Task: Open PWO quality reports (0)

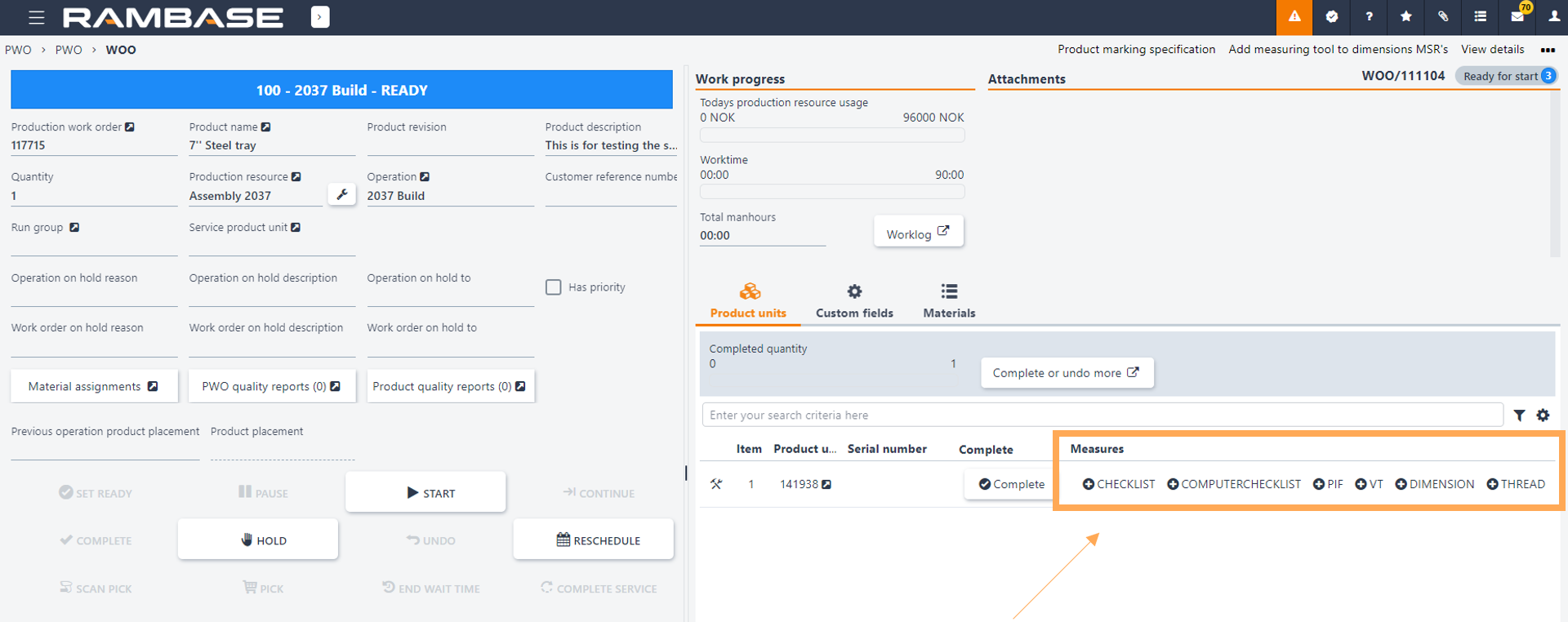Action: point(272,386)
